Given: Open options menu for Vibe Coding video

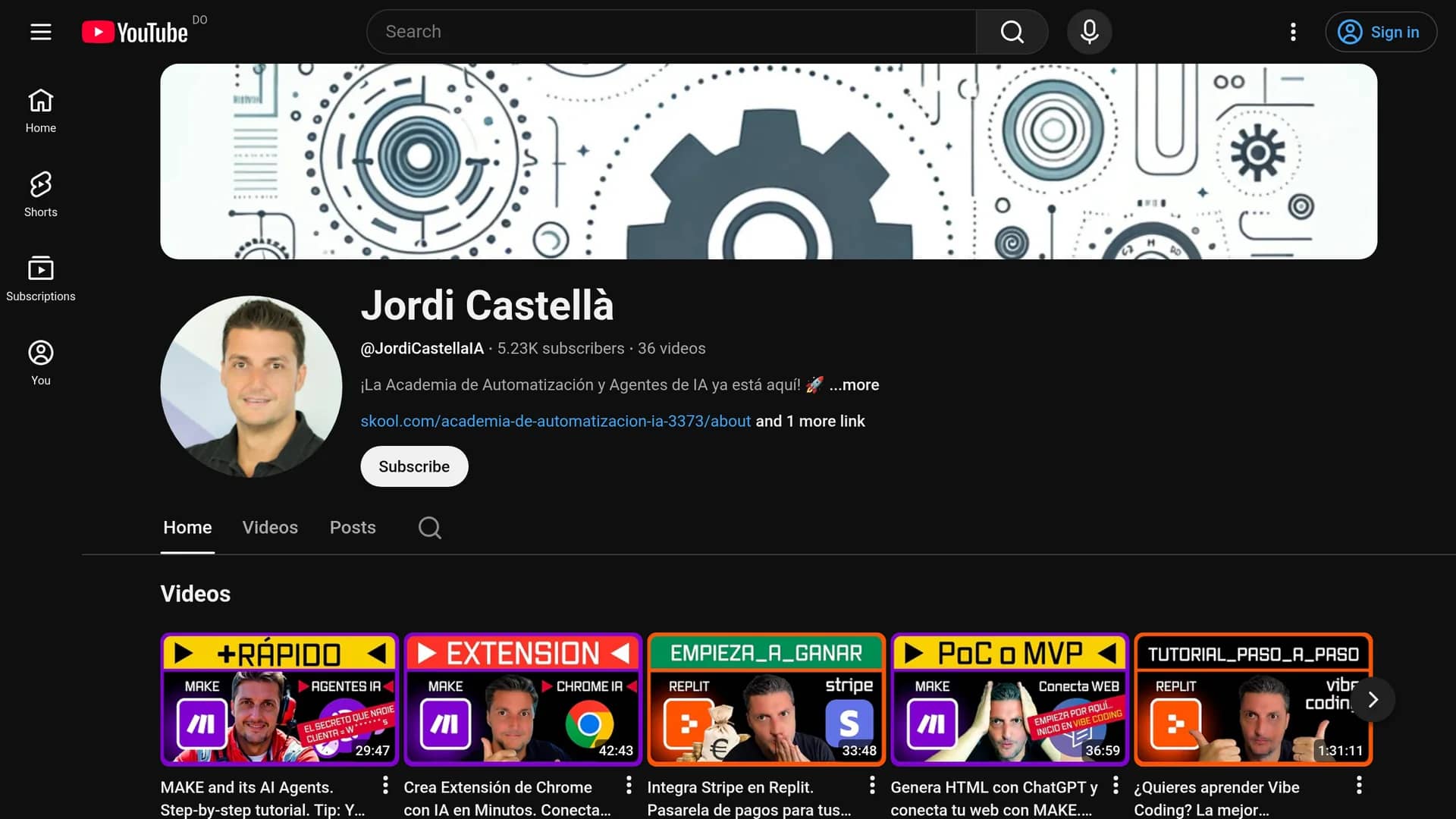Looking at the screenshot, I should (x=1359, y=786).
